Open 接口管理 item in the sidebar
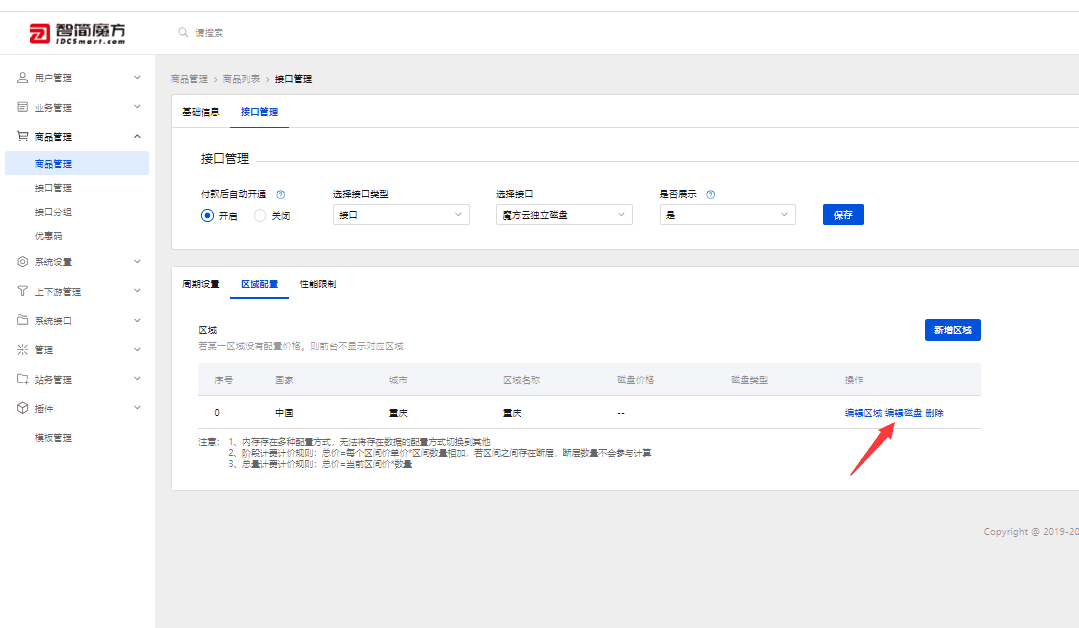 54,188
